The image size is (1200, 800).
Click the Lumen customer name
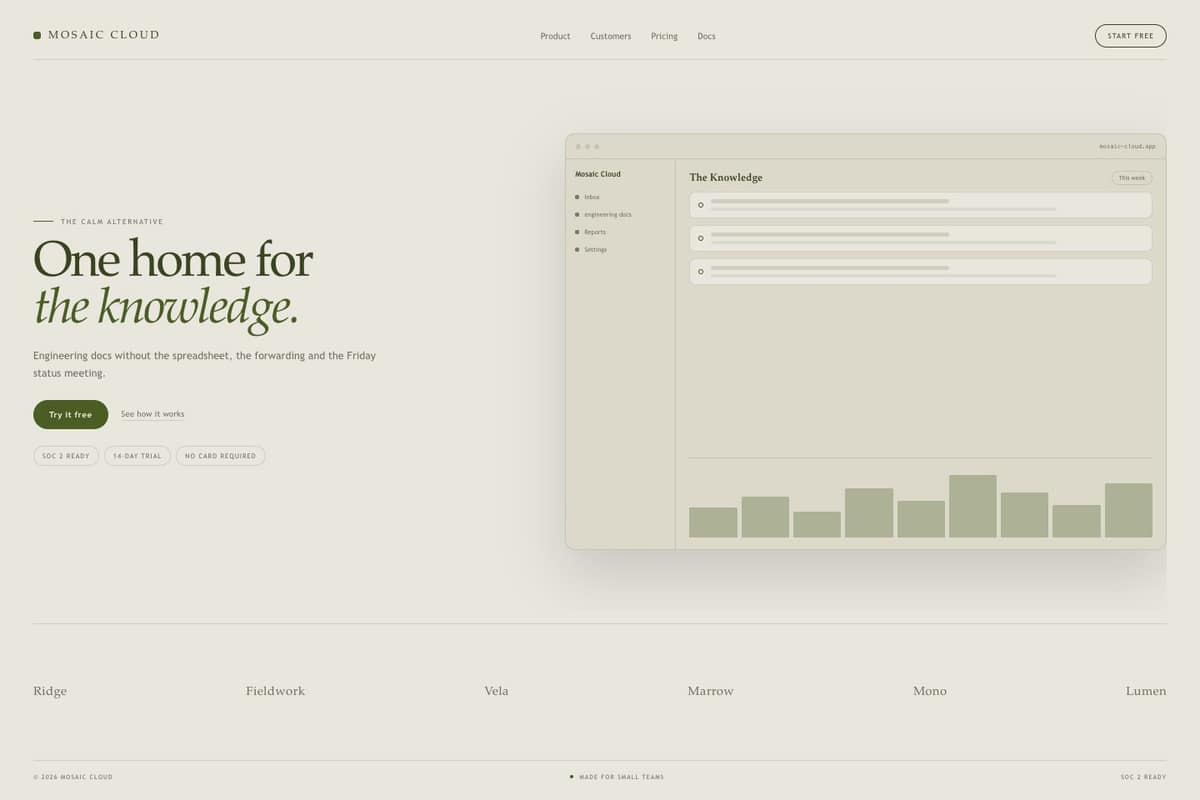[1146, 691]
